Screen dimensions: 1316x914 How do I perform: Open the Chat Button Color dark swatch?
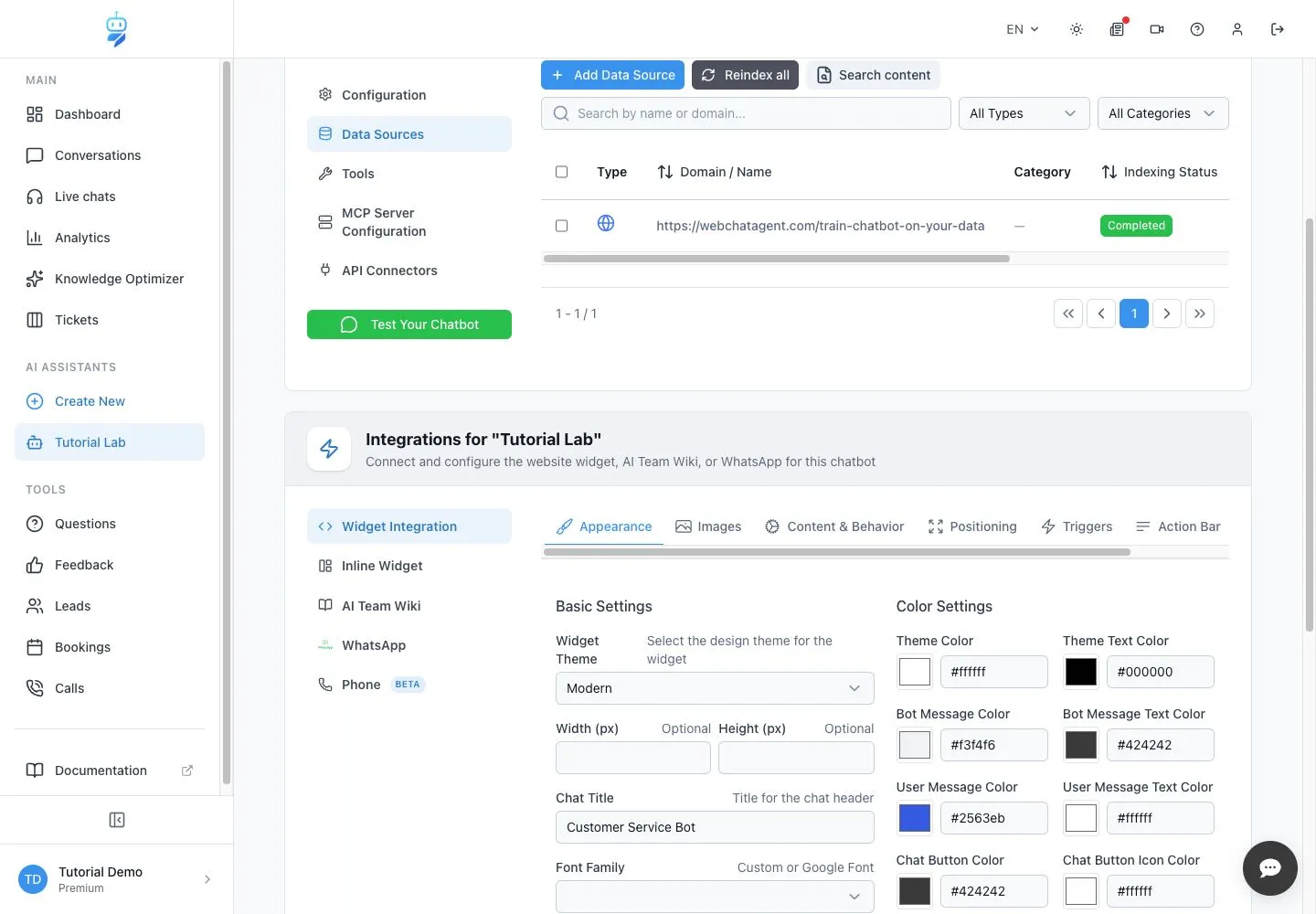915,891
